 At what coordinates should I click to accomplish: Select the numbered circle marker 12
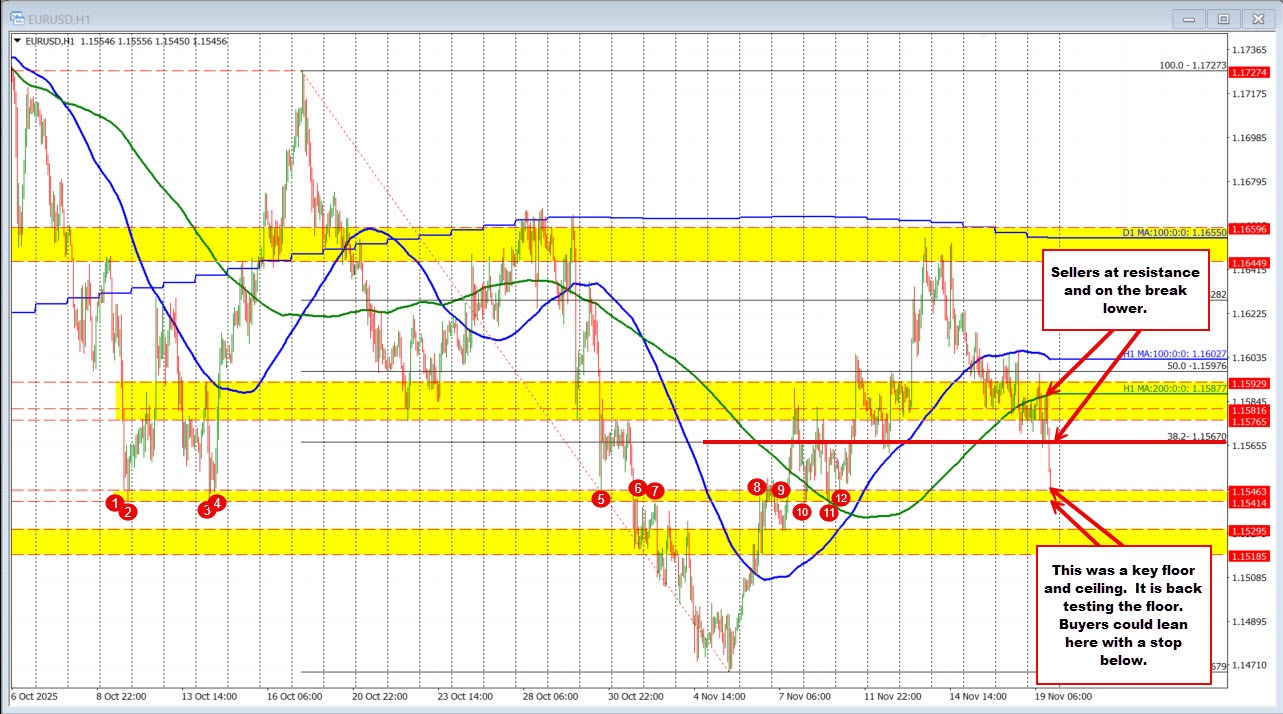pos(840,497)
